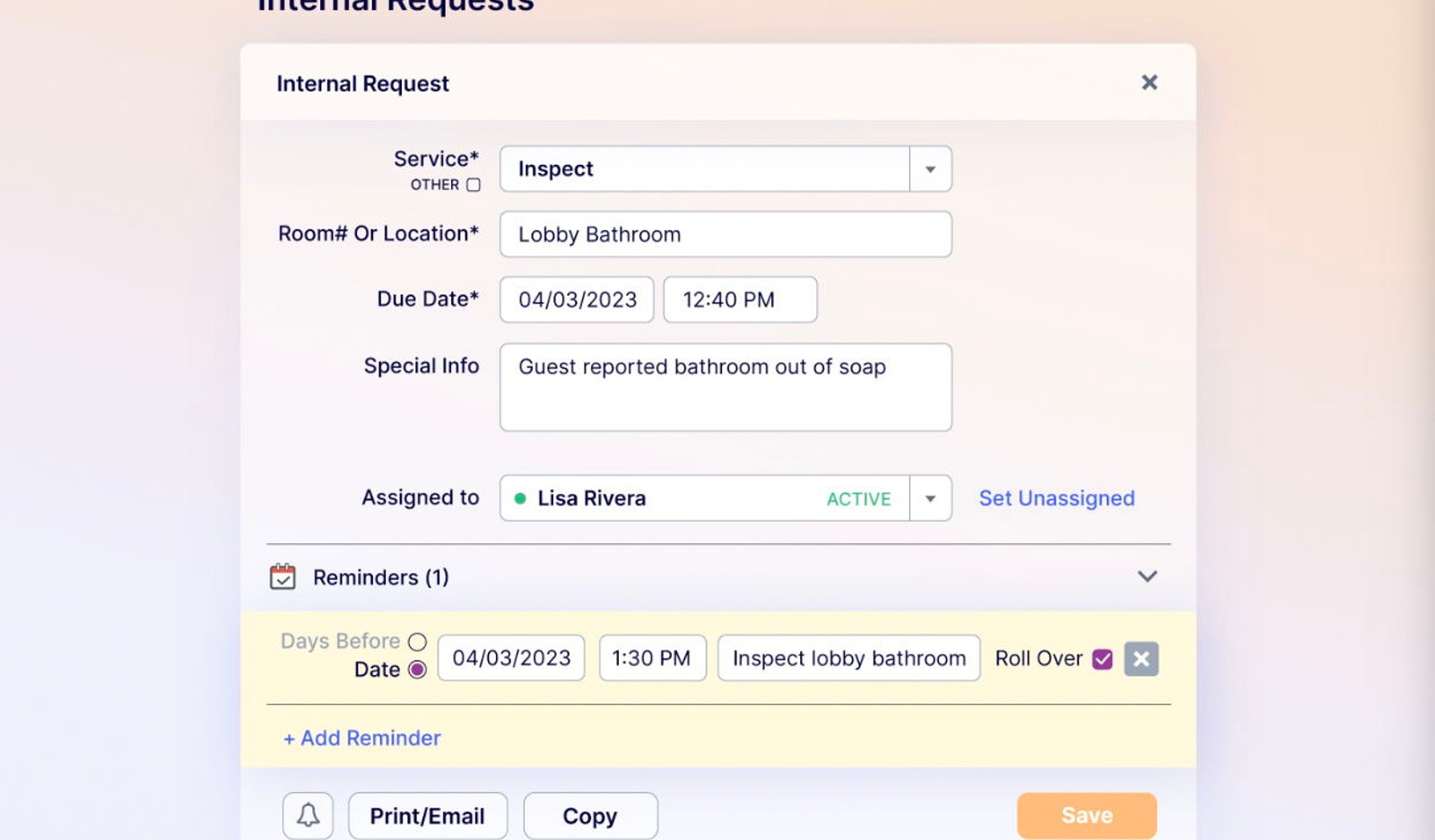The image size is (1435, 840).
Task: Tick the OTHER service checkbox
Action: [x=474, y=185]
